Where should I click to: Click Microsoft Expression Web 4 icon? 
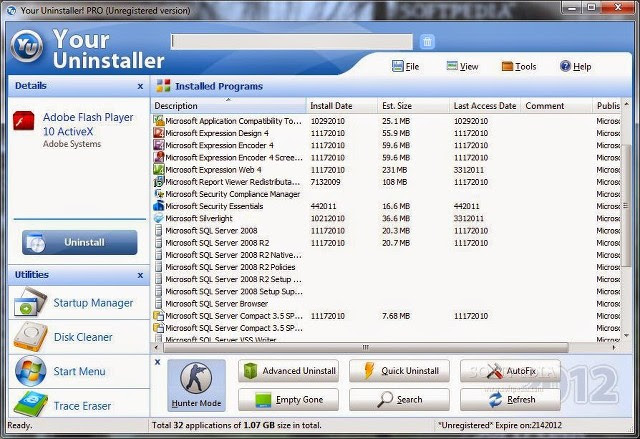click(x=158, y=169)
